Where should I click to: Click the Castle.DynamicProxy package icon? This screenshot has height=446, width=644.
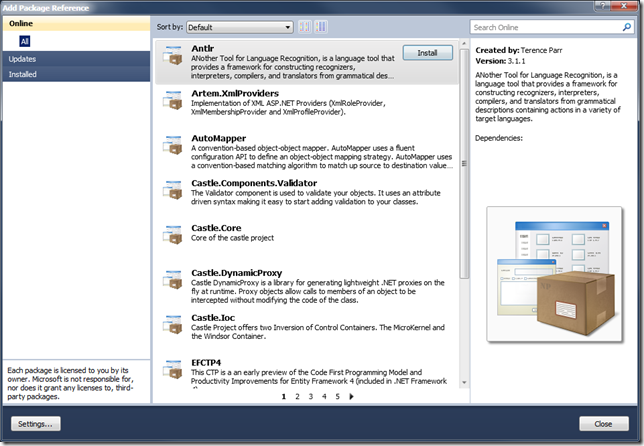click(172, 279)
